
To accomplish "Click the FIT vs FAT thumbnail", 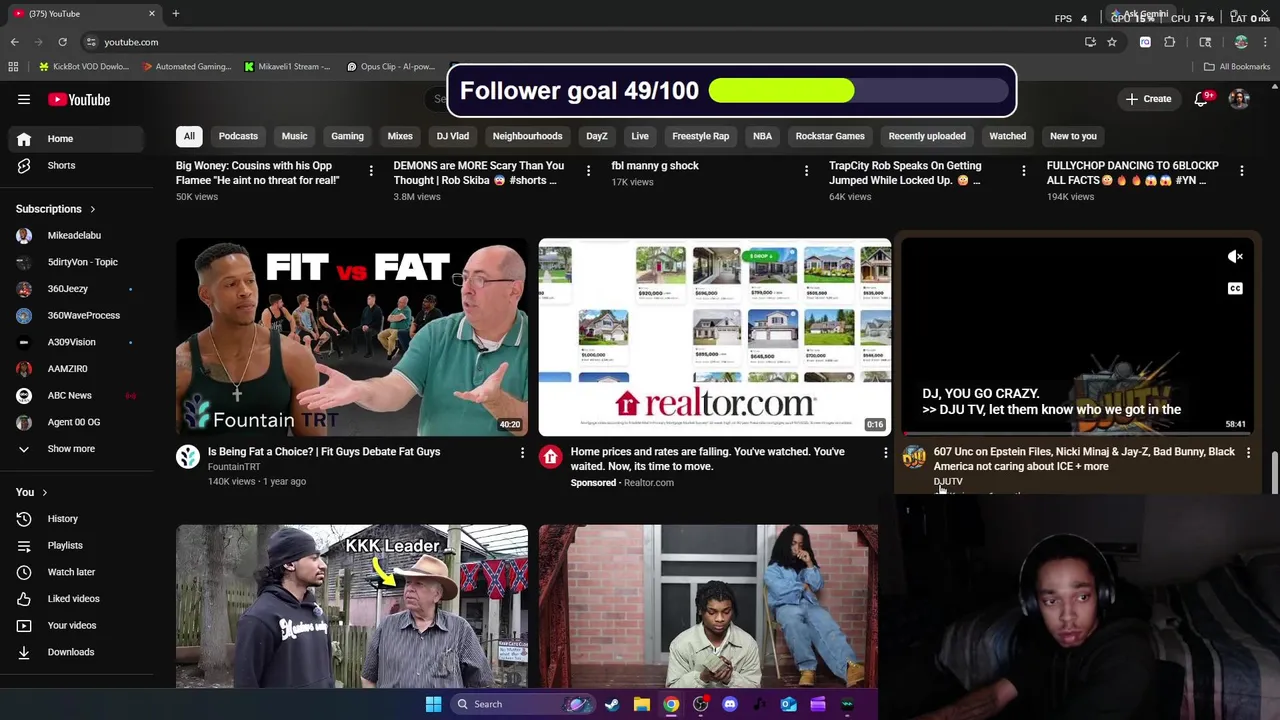I will pyautogui.click(x=352, y=337).
